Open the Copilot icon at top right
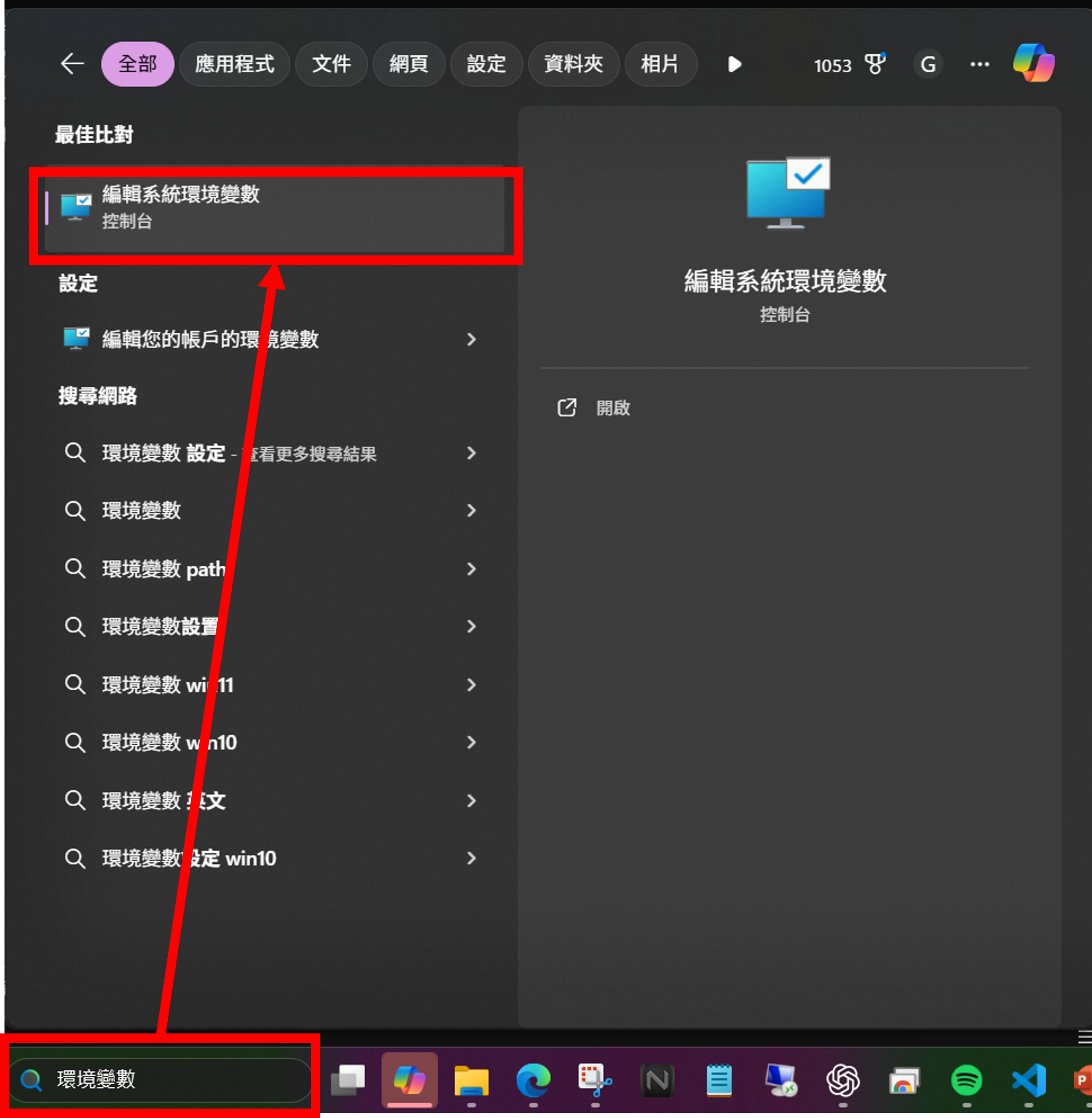The width and height of the screenshot is (1092, 1118). tap(1033, 63)
